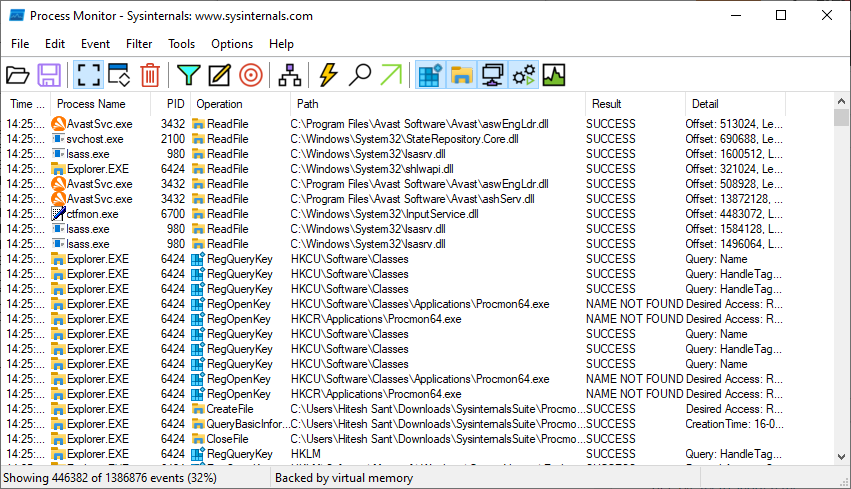Click folder icon beside CloseFile operation
The width and height of the screenshot is (851, 489).
click(x=198, y=439)
